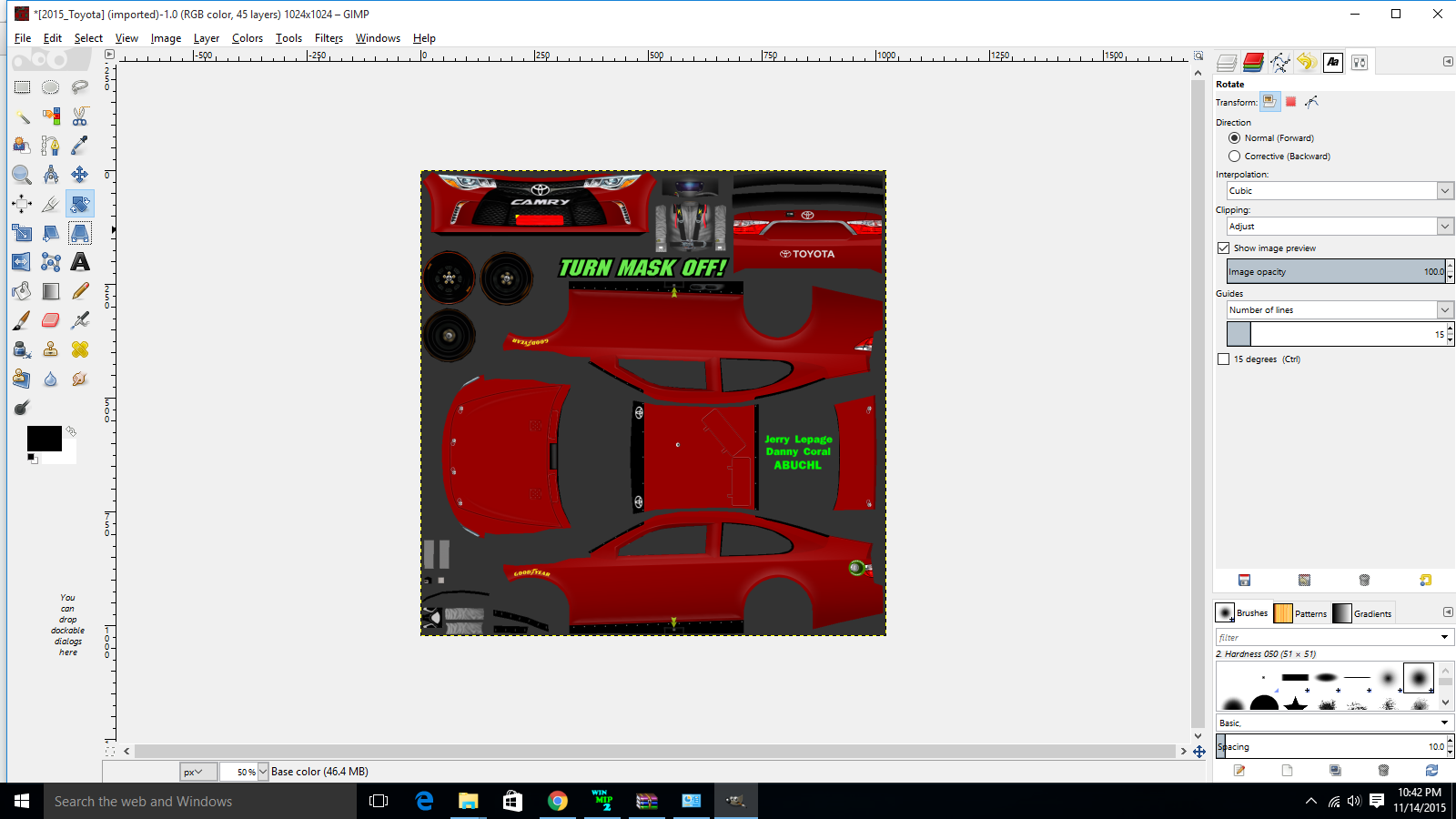The width and height of the screenshot is (1456, 819).
Task: Select the Smudge tool
Action: [x=80, y=379]
